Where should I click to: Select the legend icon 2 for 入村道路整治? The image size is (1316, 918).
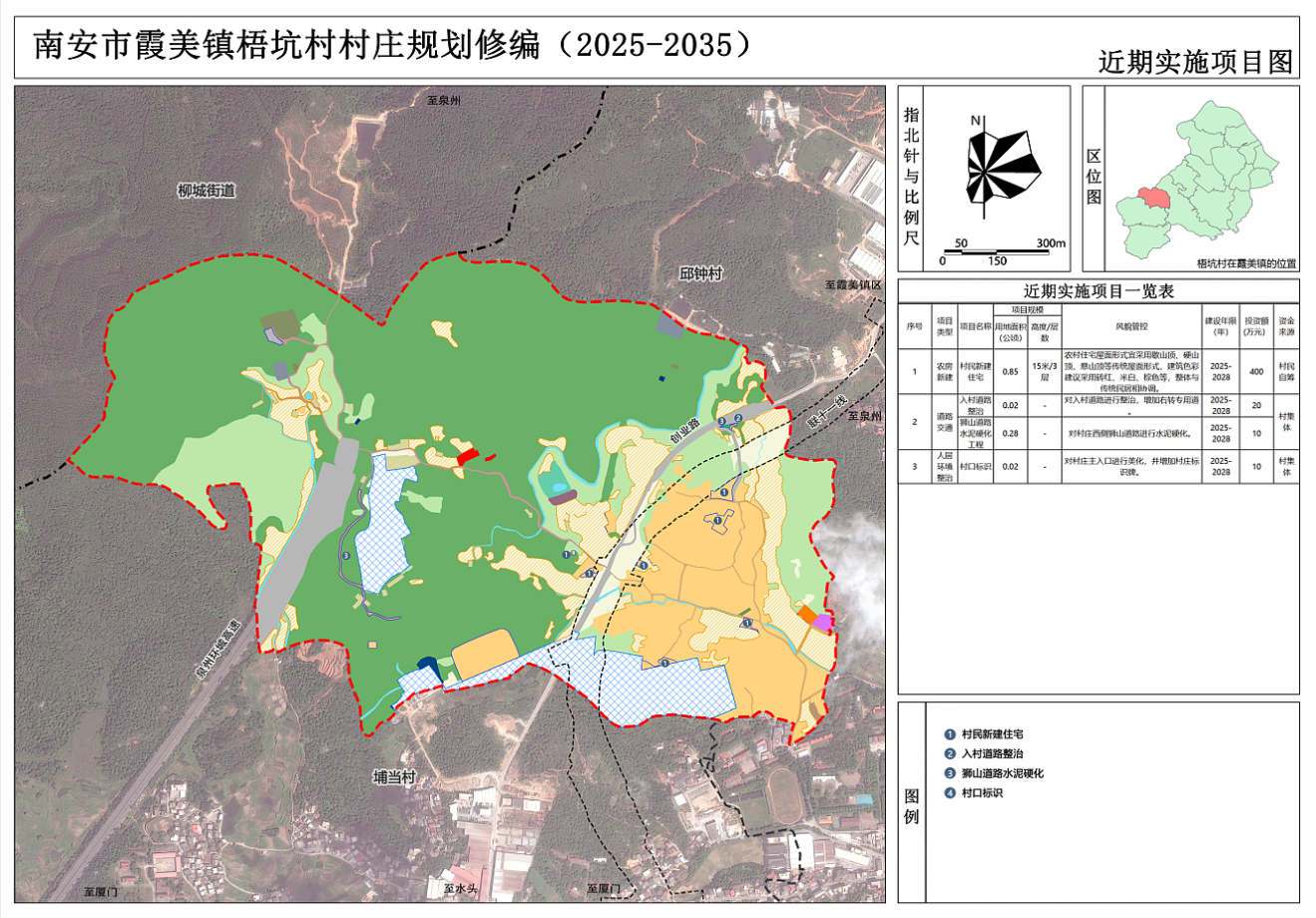click(x=950, y=754)
